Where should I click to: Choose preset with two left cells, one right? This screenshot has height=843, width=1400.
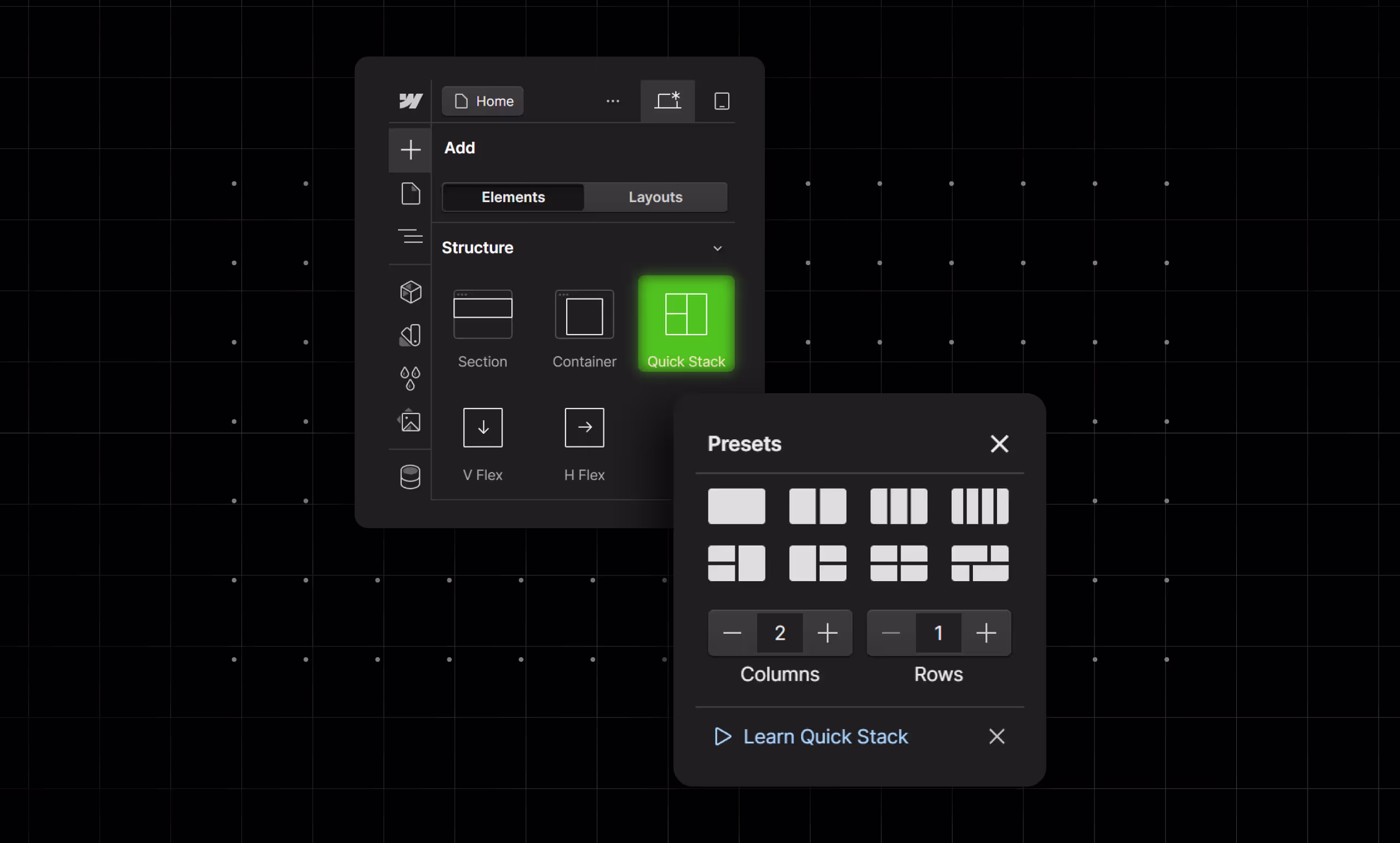click(x=736, y=563)
